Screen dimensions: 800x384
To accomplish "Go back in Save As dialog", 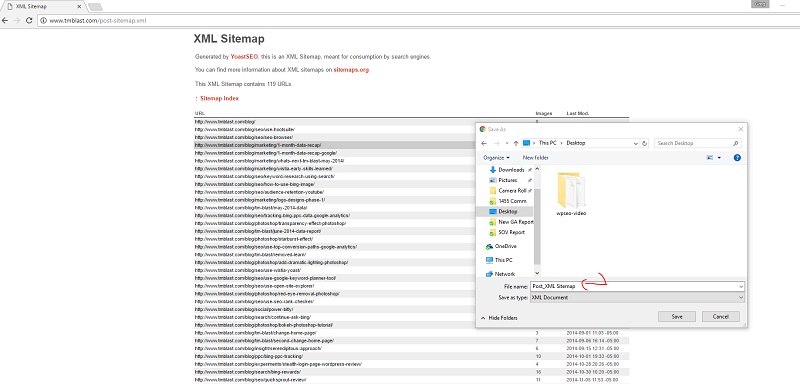I will (484, 143).
